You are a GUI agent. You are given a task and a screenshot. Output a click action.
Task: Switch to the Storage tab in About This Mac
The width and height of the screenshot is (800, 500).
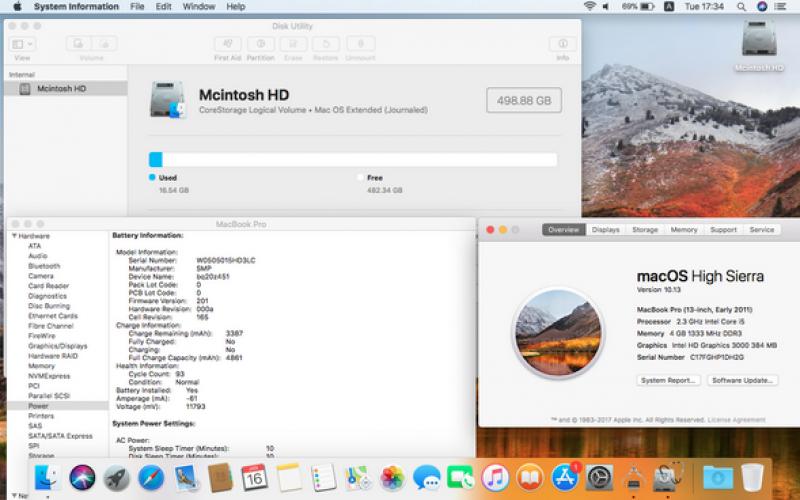(x=645, y=230)
